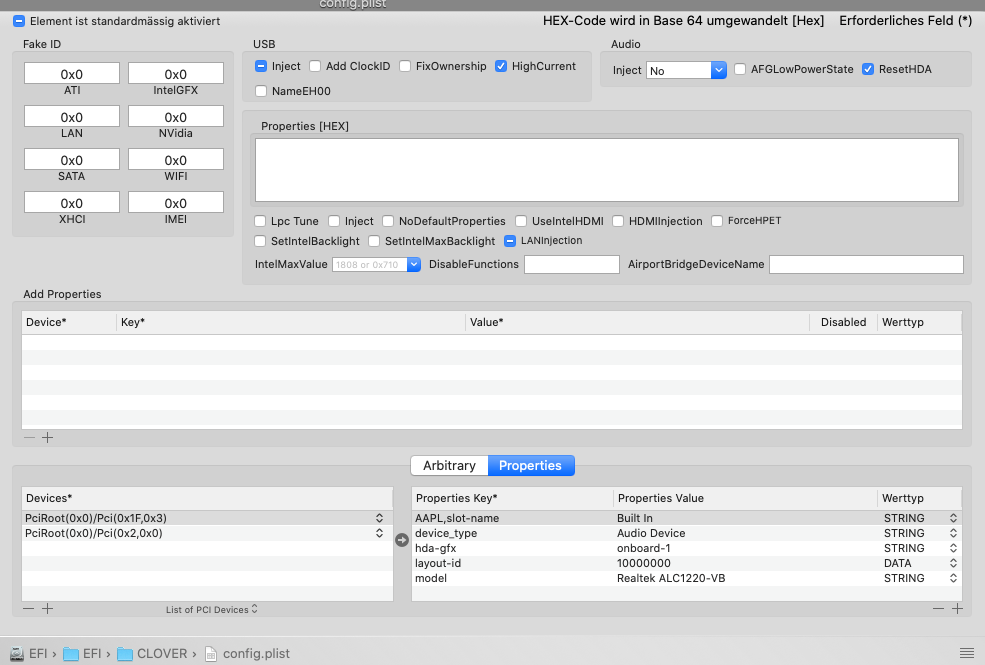Remove a row with the Add Properties minus icon
Screen dimensions: 985x665
pos(30,438)
